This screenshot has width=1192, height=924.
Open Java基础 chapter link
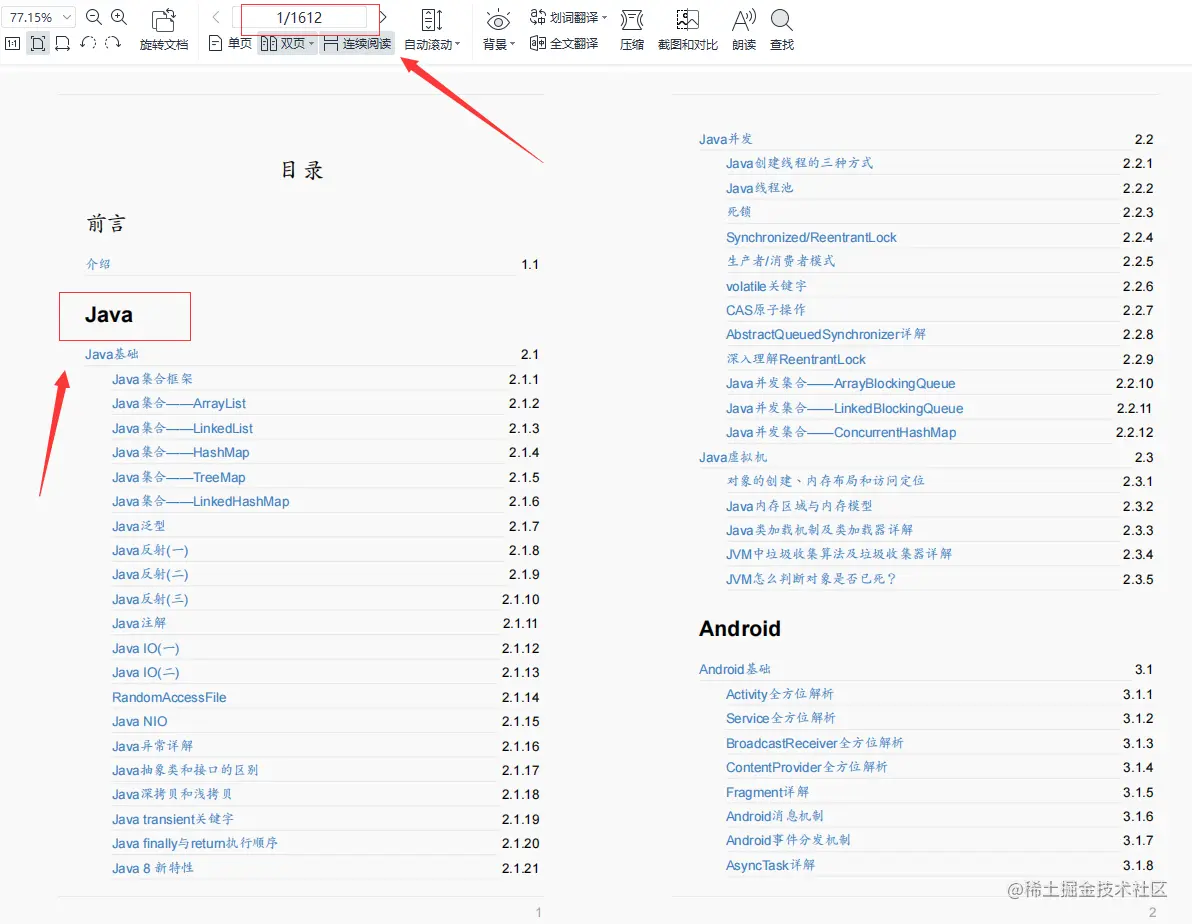(112, 354)
